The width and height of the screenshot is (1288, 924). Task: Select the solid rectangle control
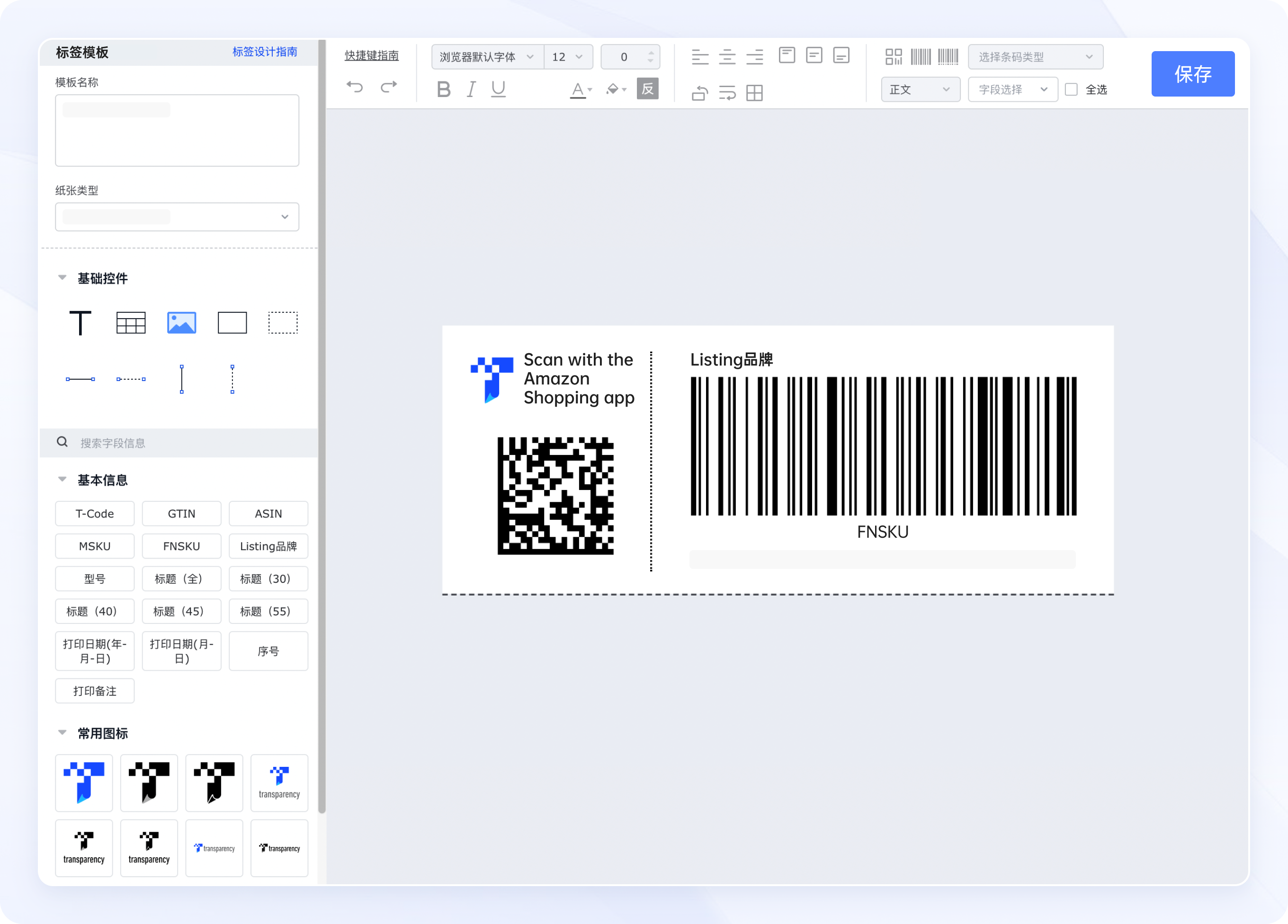click(x=233, y=323)
